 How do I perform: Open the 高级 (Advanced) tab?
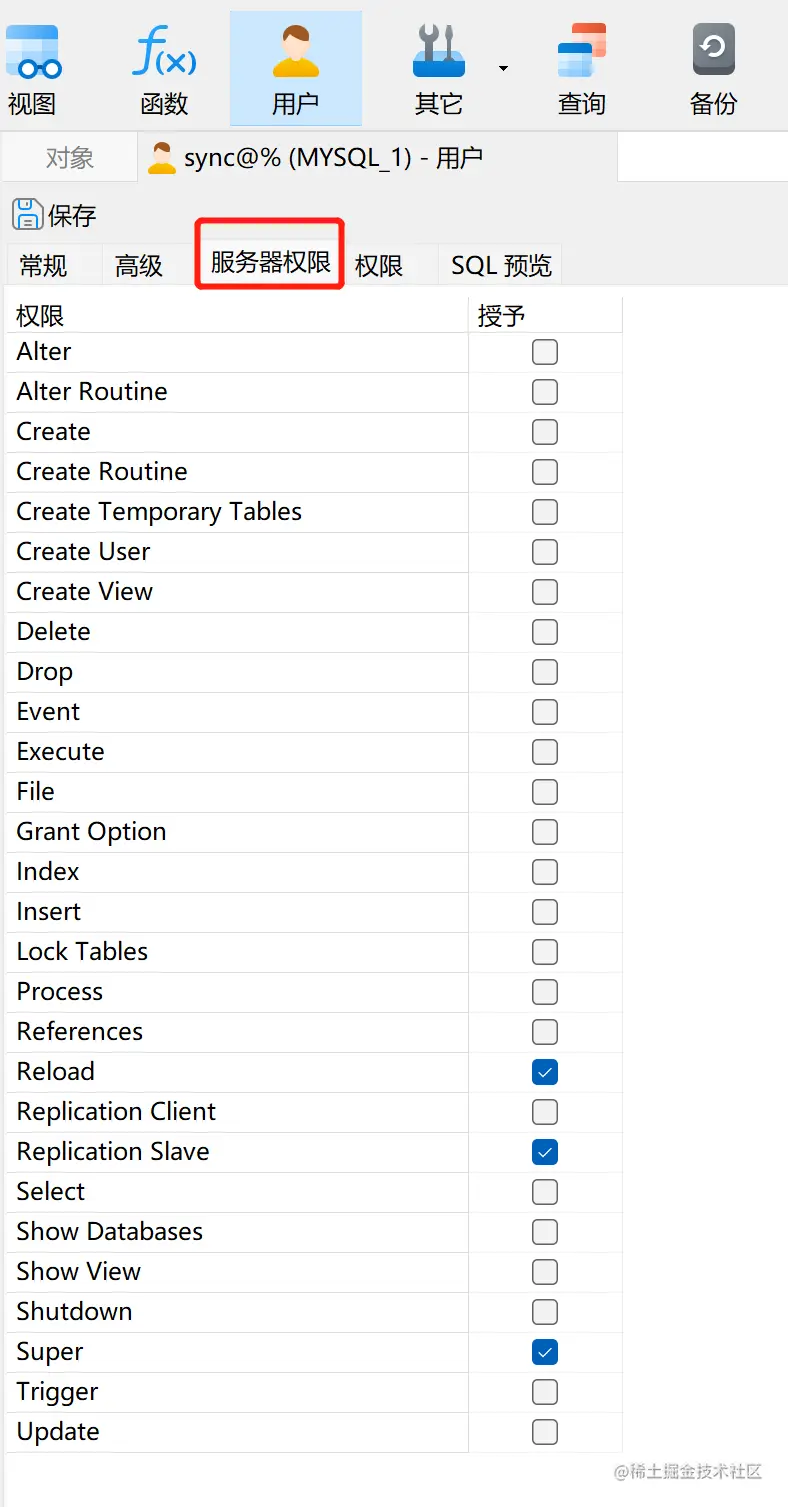pos(139,265)
